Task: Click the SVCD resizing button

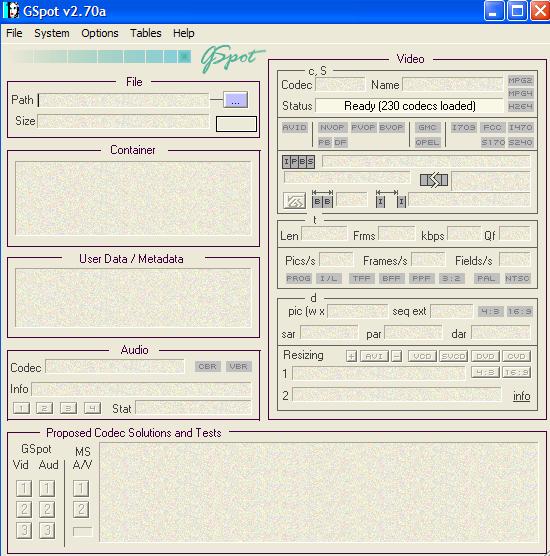Action: point(454,356)
